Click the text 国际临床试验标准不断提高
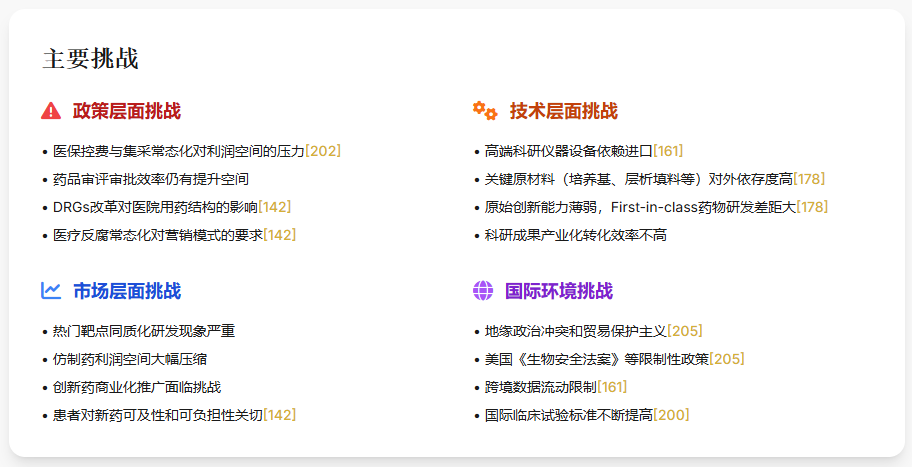Image resolution: width=912 pixels, height=467 pixels. (568, 415)
